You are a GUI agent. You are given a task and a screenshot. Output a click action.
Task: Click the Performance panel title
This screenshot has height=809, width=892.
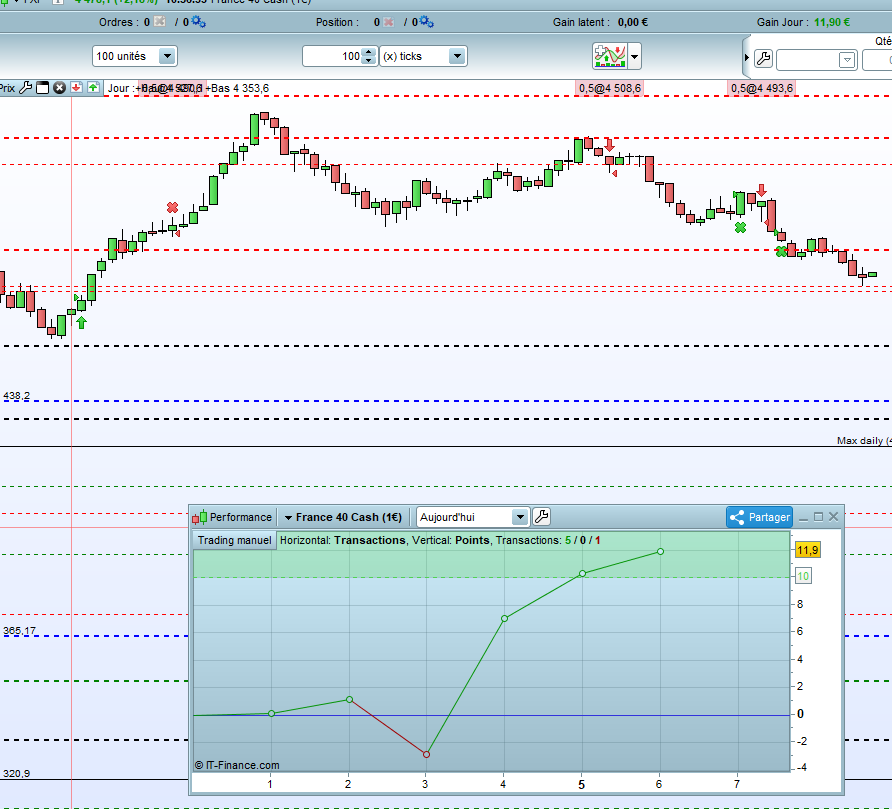[x=240, y=517]
